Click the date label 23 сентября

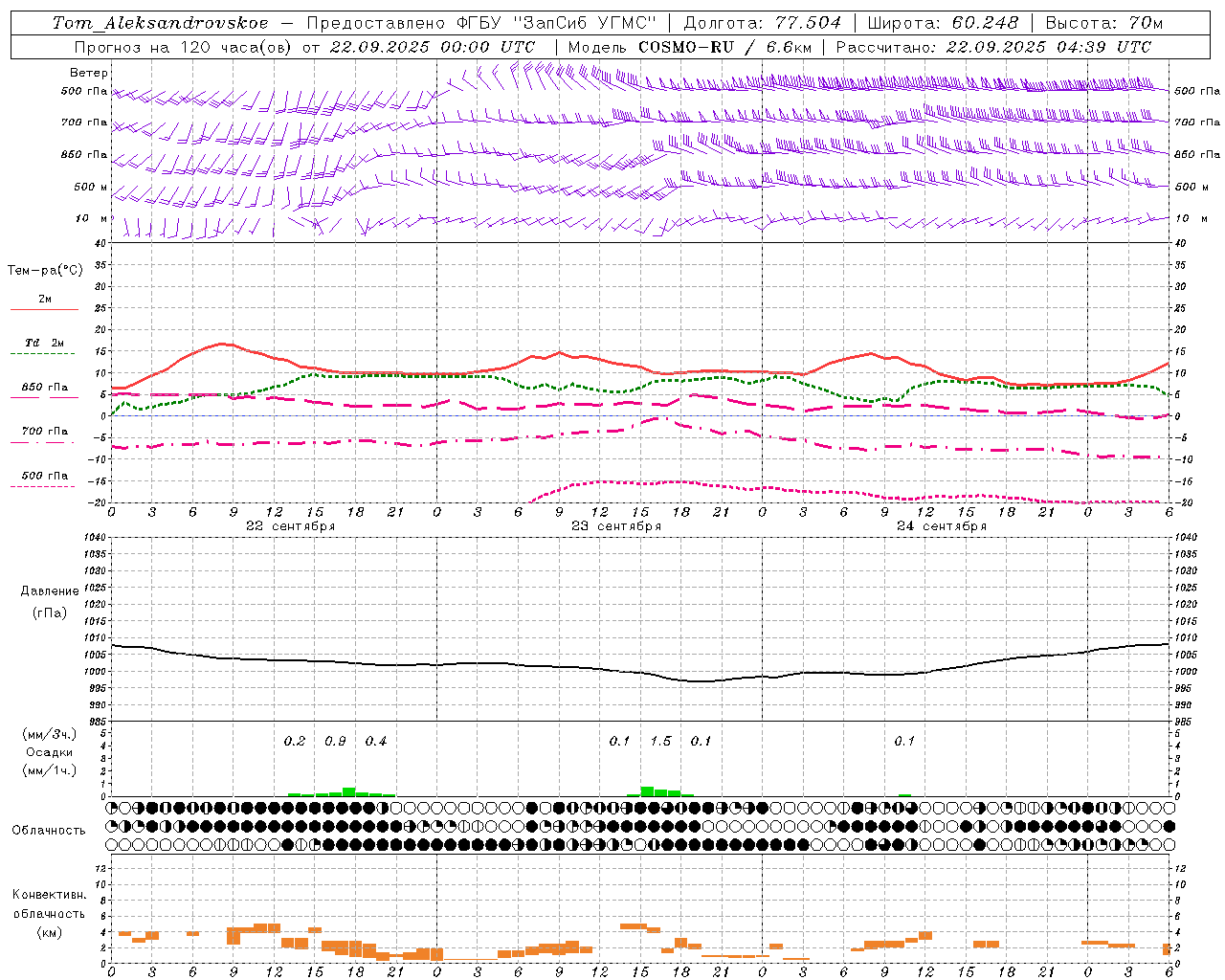click(x=616, y=526)
